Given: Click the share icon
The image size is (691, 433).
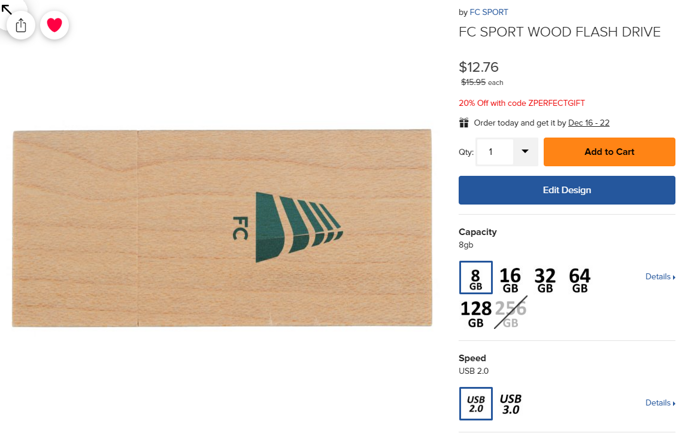Looking at the screenshot, I should coord(21,25).
